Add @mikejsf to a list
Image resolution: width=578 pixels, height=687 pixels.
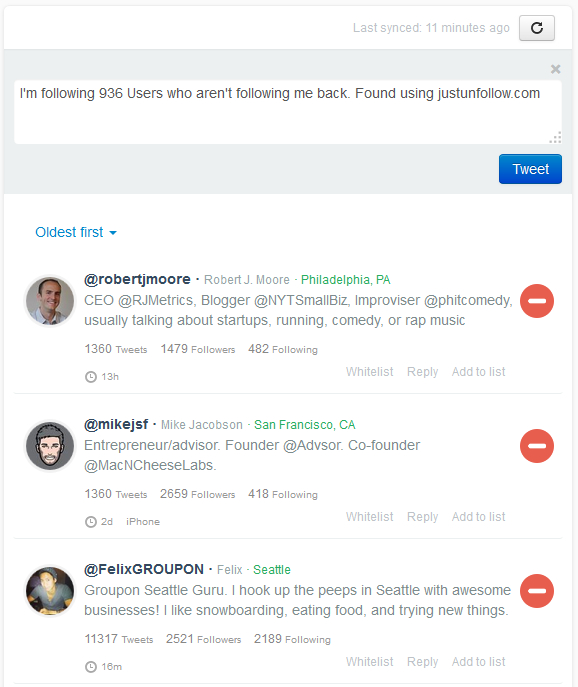click(479, 517)
